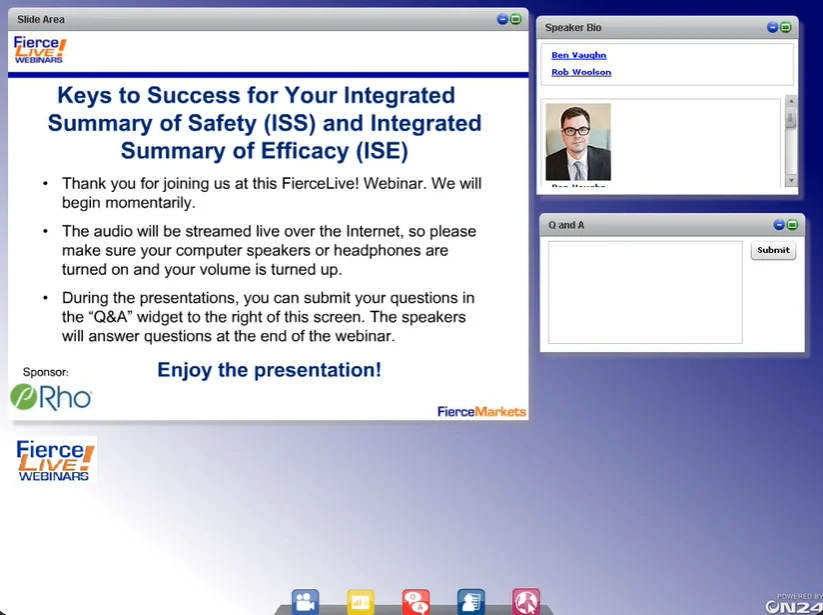Click the Q and A question text box

pos(645,292)
